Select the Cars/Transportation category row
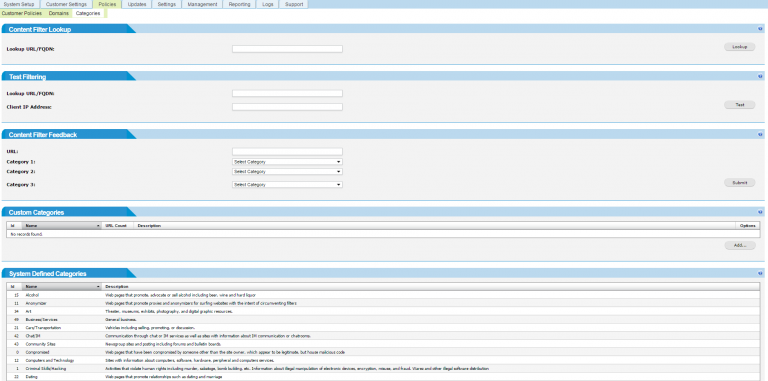This screenshot has width=768, height=381. tap(383, 328)
